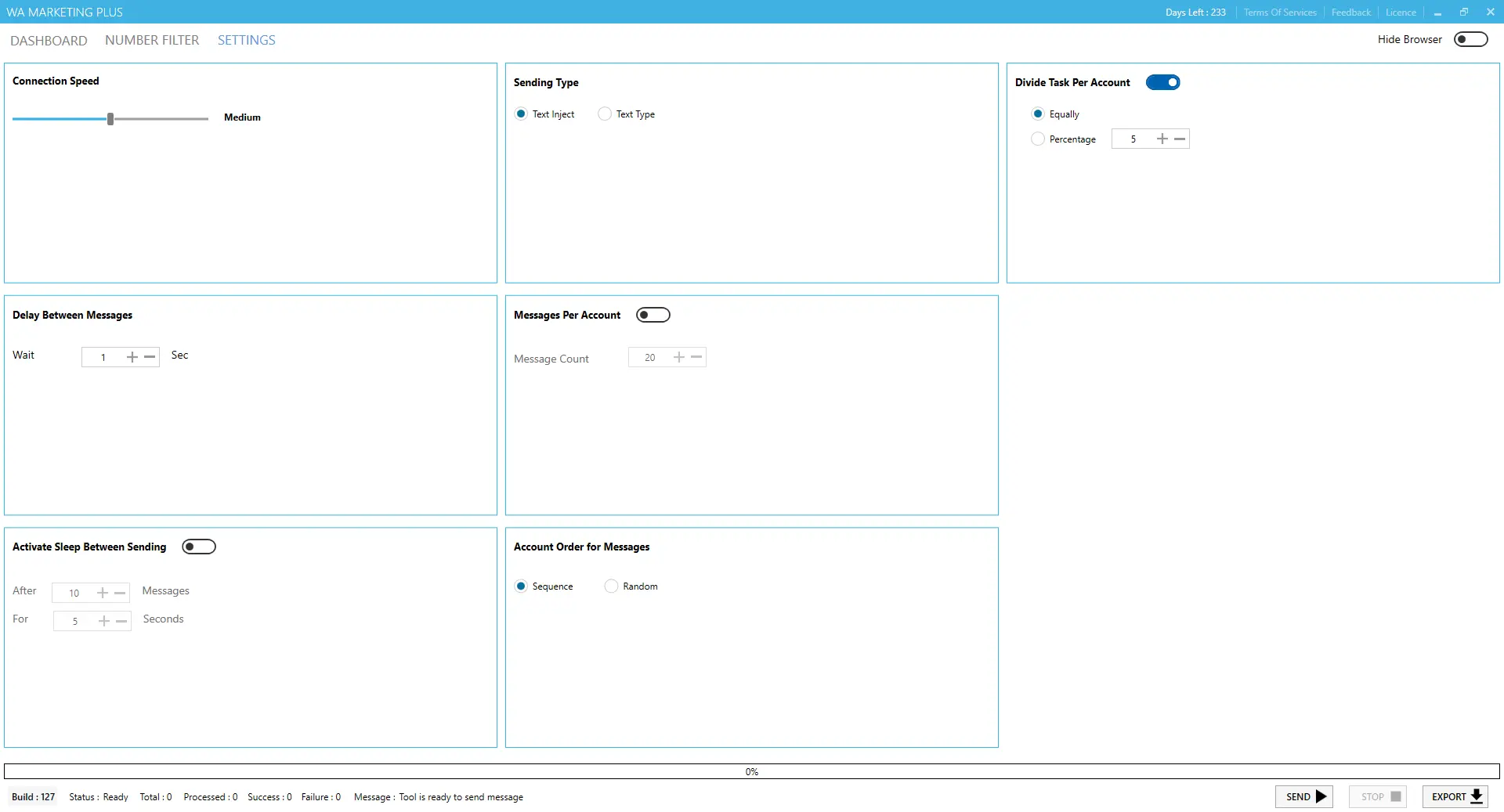Open the Feedback link
Viewport: 1504px width, 812px height.
tap(1350, 12)
